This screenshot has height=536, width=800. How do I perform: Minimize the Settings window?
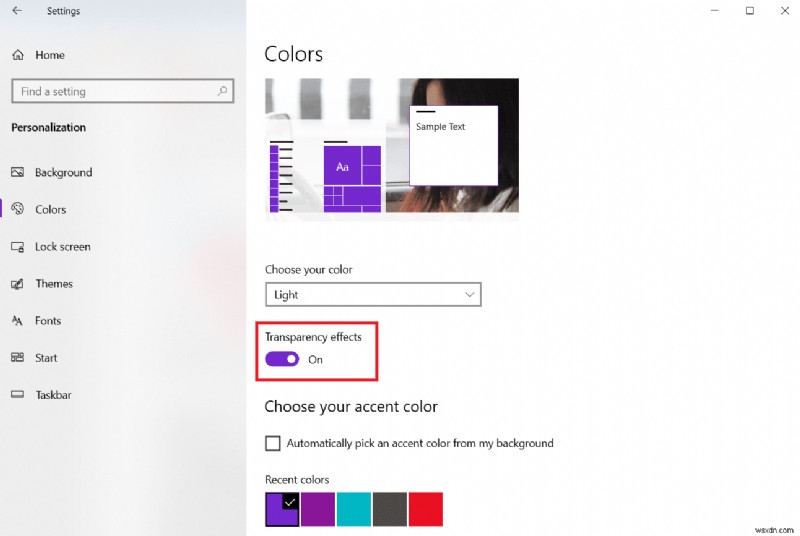coord(714,11)
